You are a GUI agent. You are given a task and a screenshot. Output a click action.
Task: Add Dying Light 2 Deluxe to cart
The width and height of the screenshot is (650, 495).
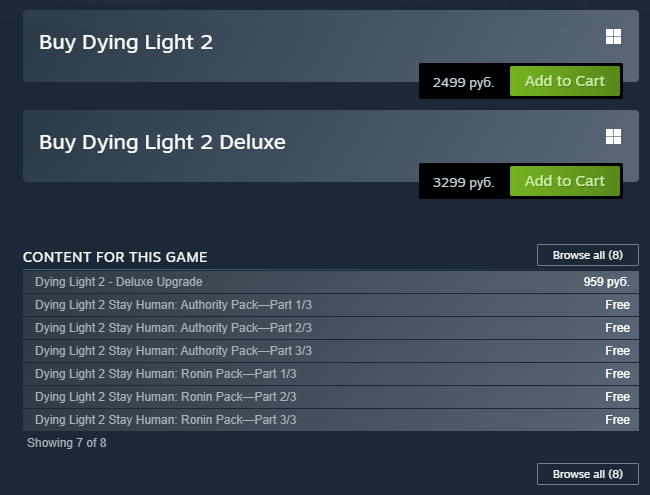(x=564, y=181)
